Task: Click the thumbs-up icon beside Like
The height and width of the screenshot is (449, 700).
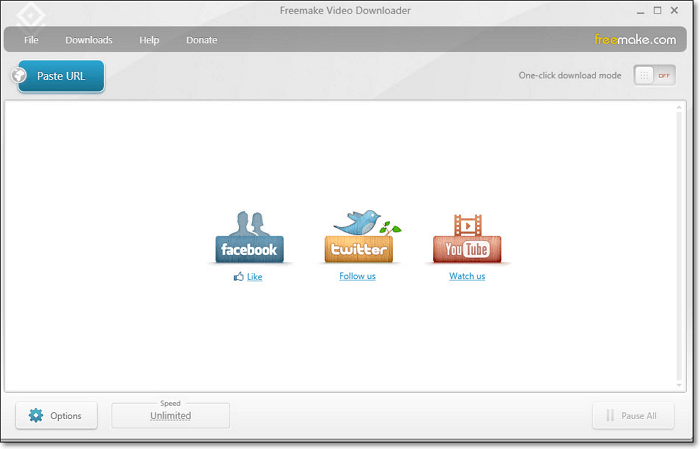Action: pos(238,277)
